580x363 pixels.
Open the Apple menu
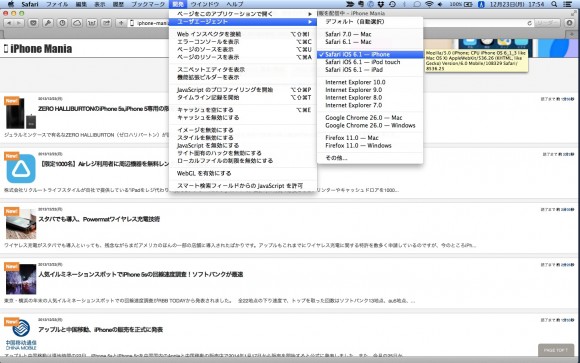11,4
